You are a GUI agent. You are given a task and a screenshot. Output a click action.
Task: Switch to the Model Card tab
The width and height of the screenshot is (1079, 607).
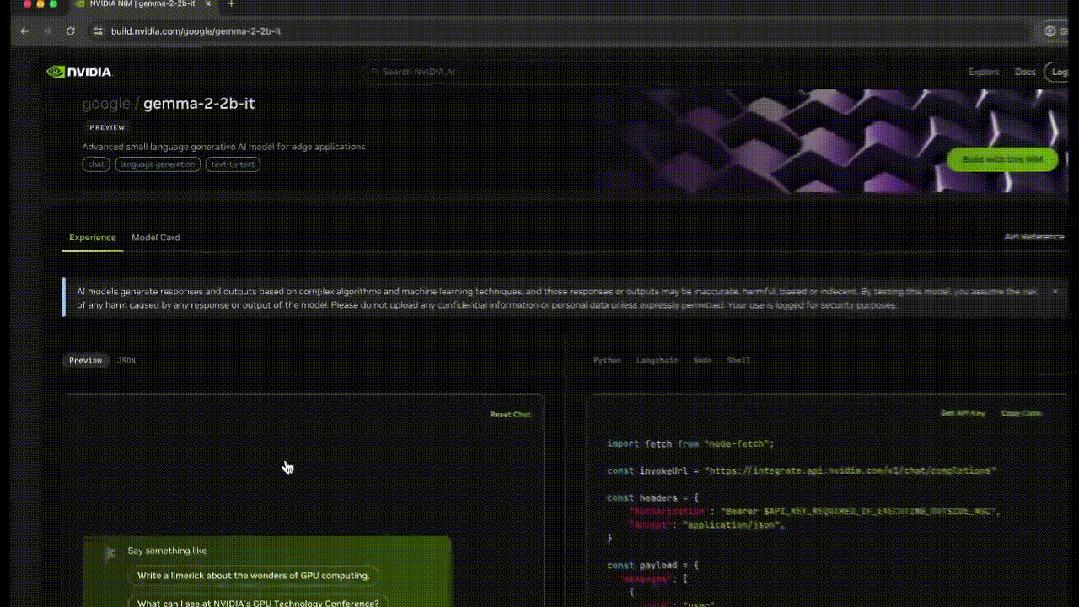coord(156,237)
